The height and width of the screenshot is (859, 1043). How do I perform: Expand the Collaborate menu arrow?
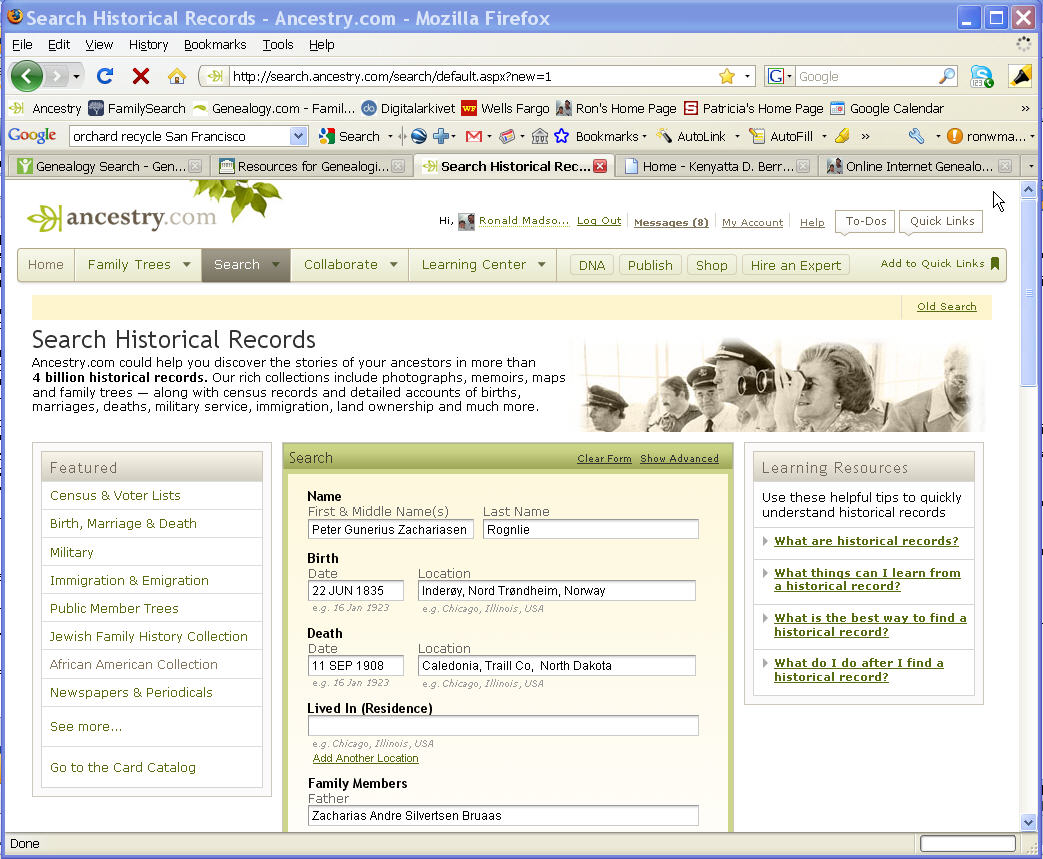coord(394,265)
